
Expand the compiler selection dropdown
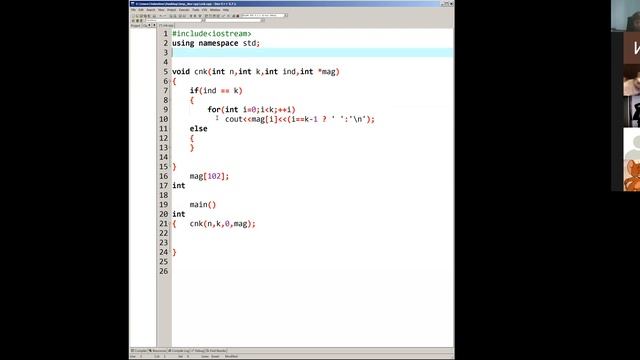286,16
